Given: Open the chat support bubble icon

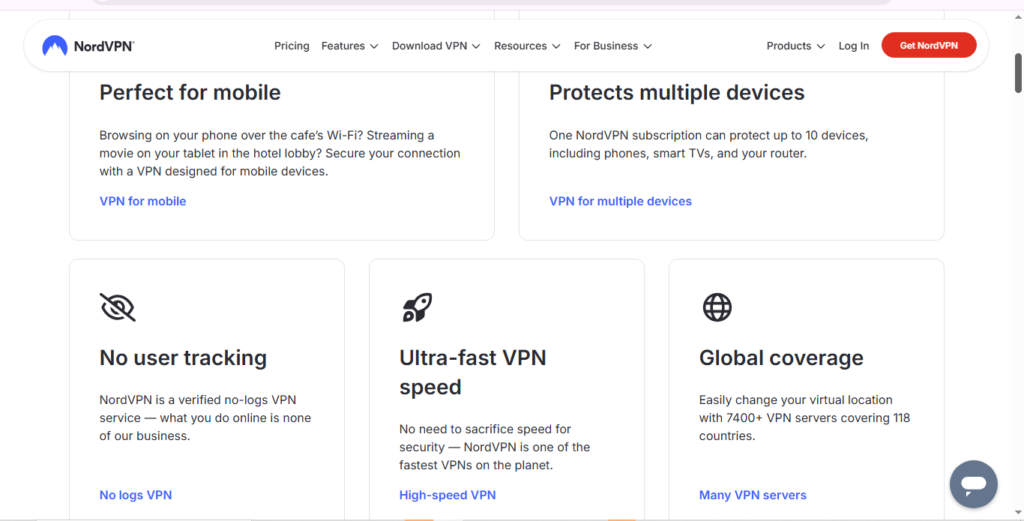Looking at the screenshot, I should click(x=974, y=484).
